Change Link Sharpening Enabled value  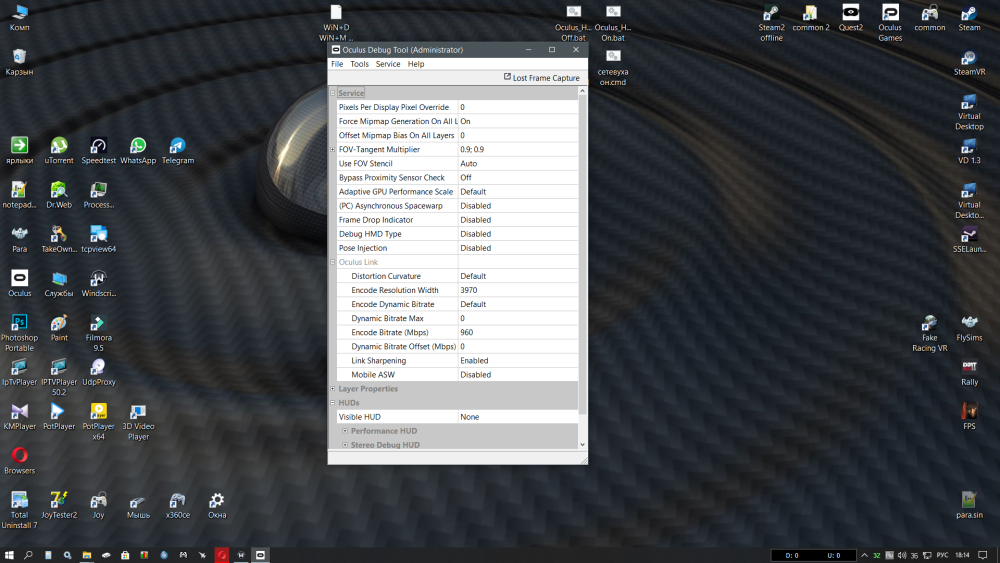[x=518, y=360]
